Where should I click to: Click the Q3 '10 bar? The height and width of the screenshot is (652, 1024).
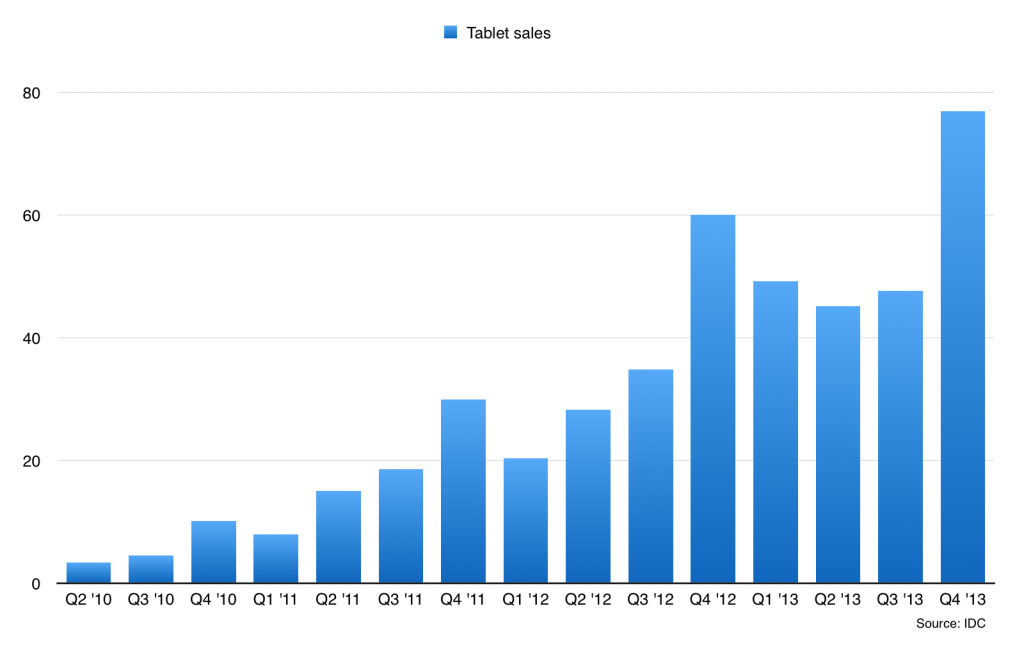(x=151, y=569)
